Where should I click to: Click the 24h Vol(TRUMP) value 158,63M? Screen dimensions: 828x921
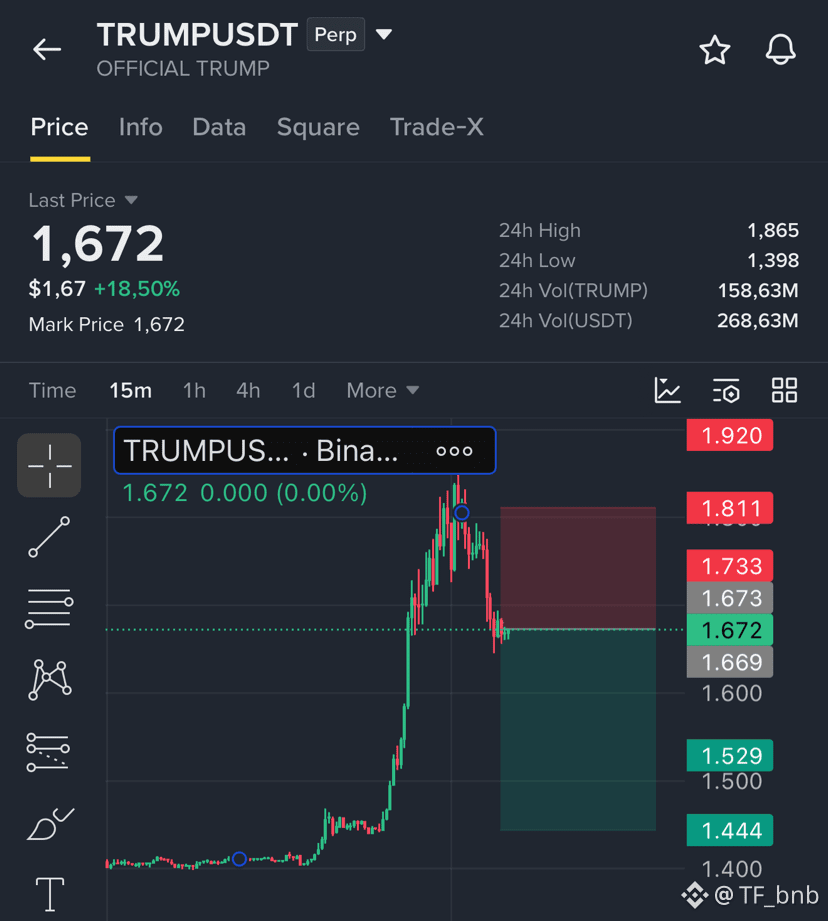click(x=758, y=290)
